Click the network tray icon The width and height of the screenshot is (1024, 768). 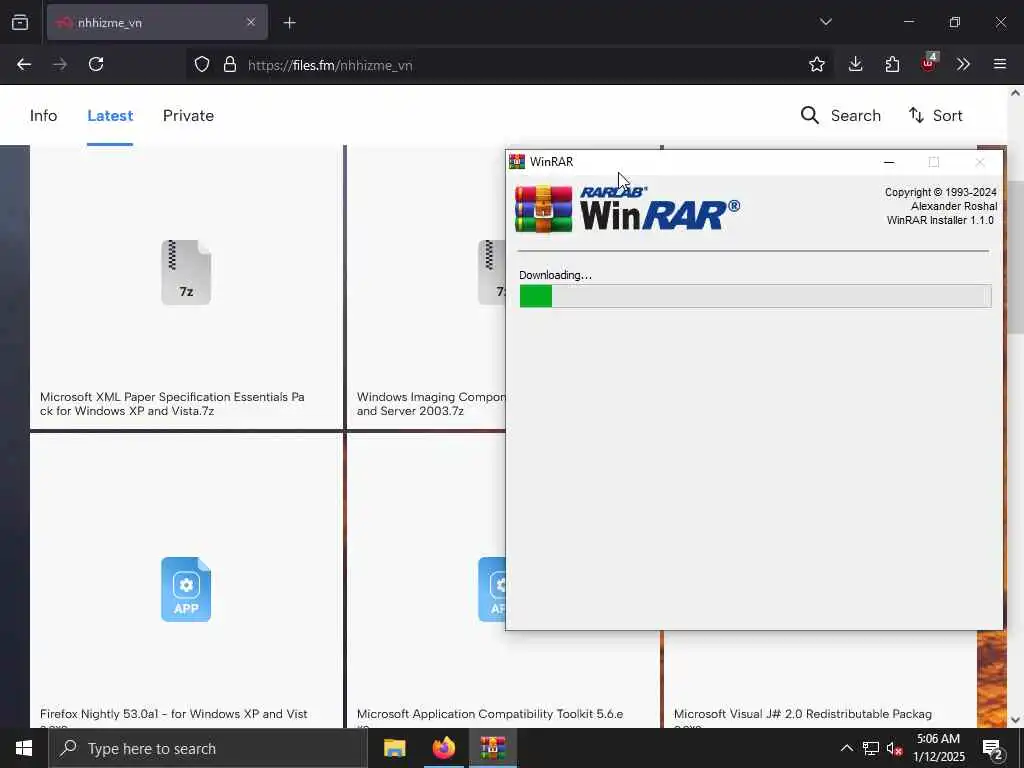pos(871,748)
